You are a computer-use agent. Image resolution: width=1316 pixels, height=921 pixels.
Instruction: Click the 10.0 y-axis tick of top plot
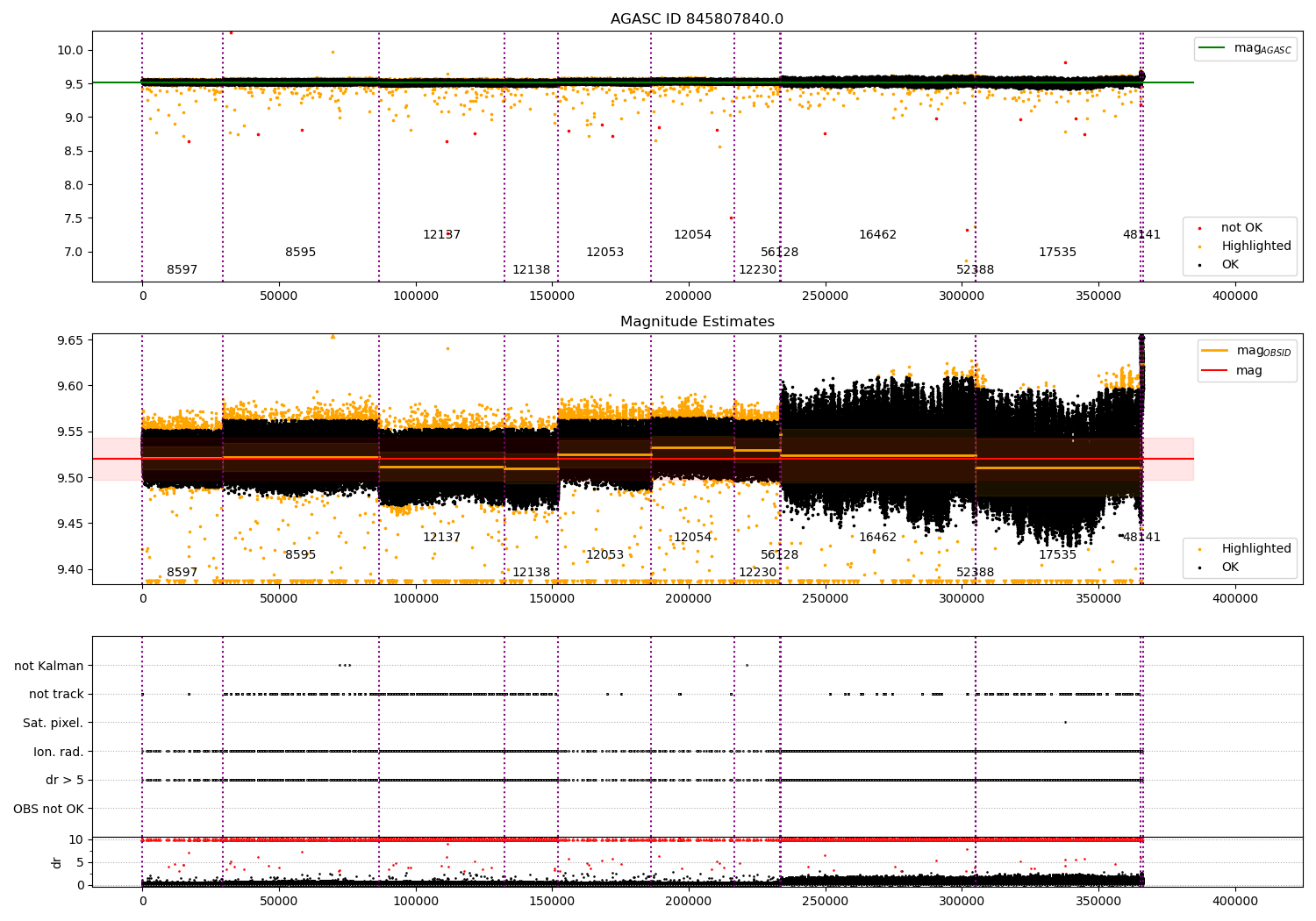click(x=70, y=50)
